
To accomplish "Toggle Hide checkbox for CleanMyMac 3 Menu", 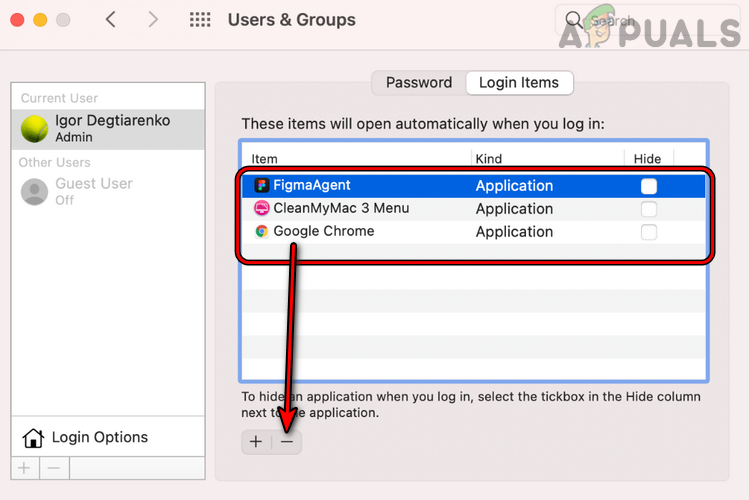I will coord(649,209).
